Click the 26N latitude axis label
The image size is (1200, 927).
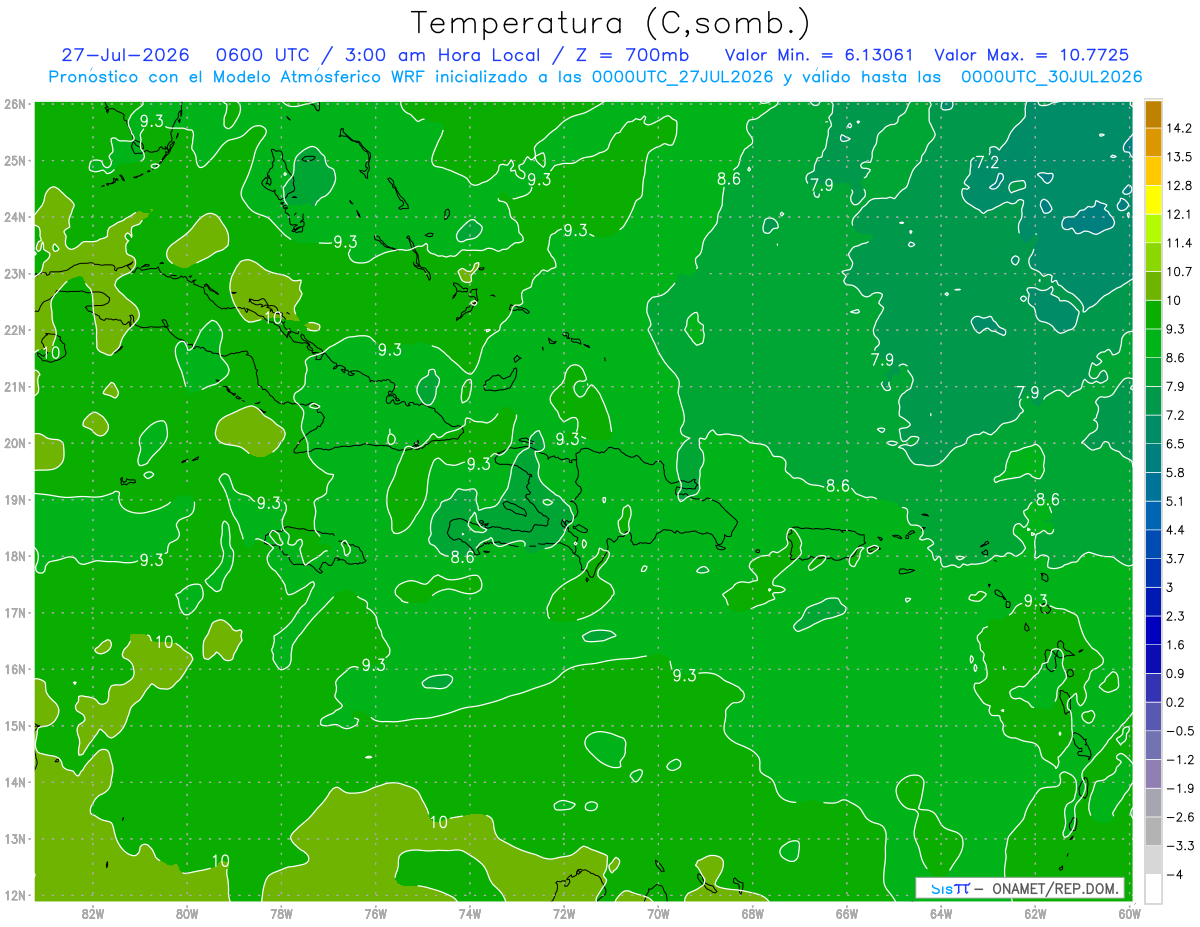(x=14, y=104)
